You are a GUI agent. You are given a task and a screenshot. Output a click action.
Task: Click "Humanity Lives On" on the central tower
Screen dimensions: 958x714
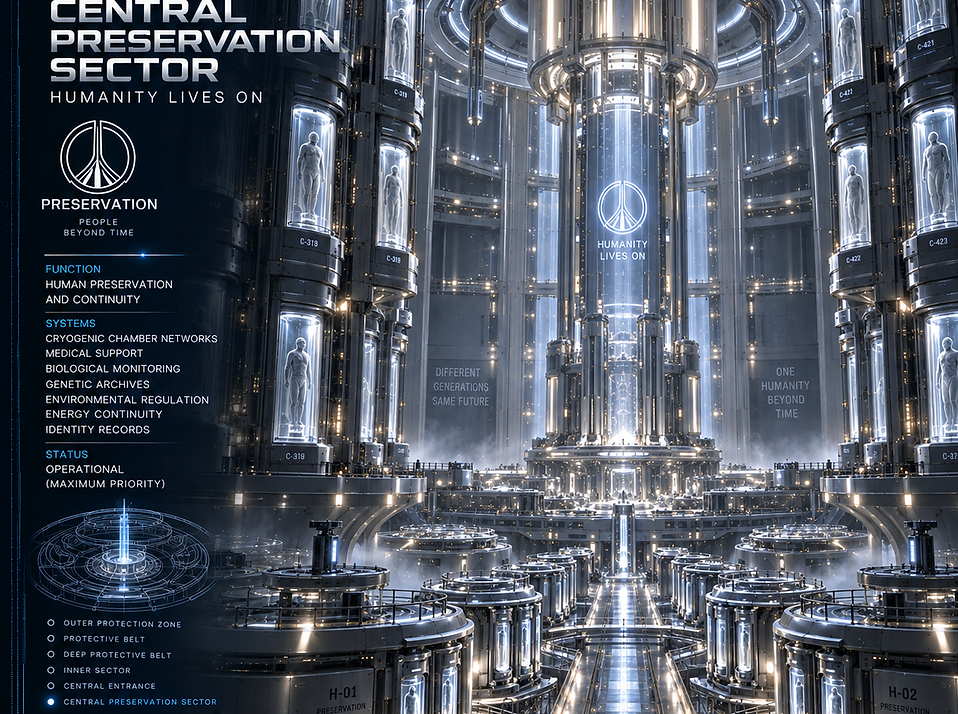coord(622,250)
